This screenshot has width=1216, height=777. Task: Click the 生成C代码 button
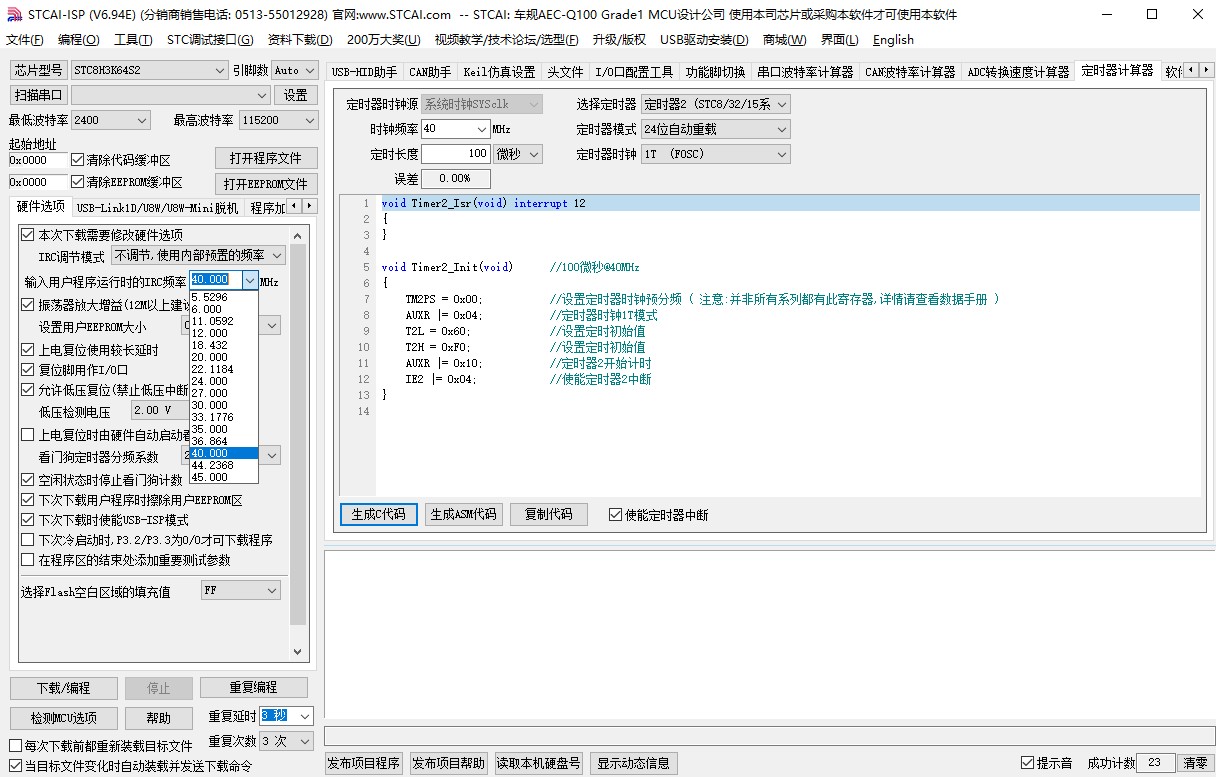tap(378, 514)
